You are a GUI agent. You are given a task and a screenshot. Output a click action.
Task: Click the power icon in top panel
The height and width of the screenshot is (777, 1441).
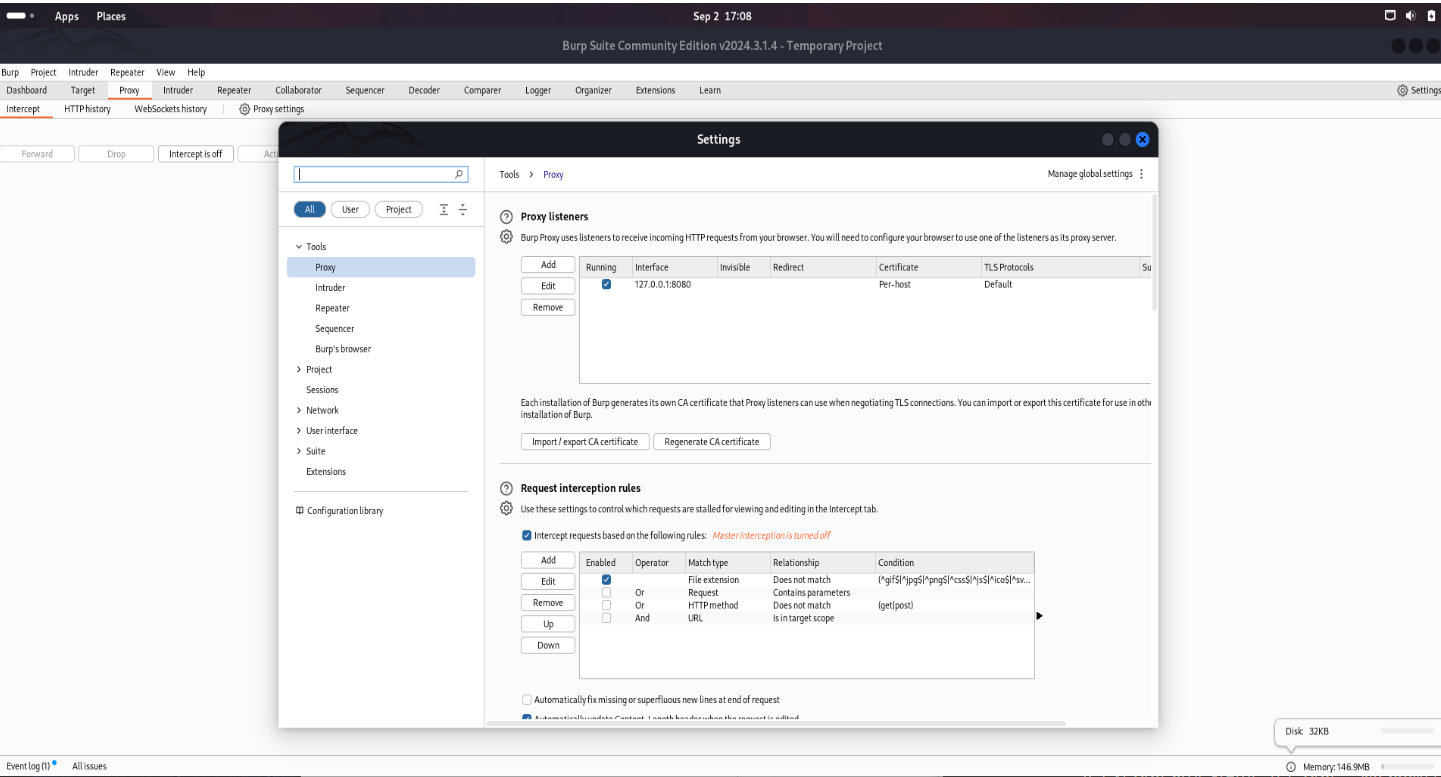coord(1431,16)
